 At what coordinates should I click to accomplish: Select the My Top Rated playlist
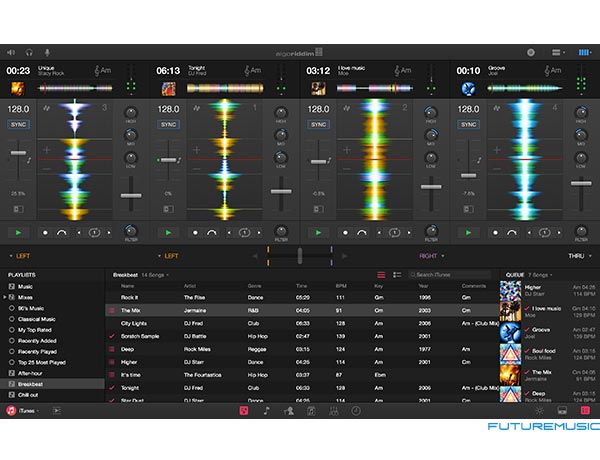tap(34, 330)
